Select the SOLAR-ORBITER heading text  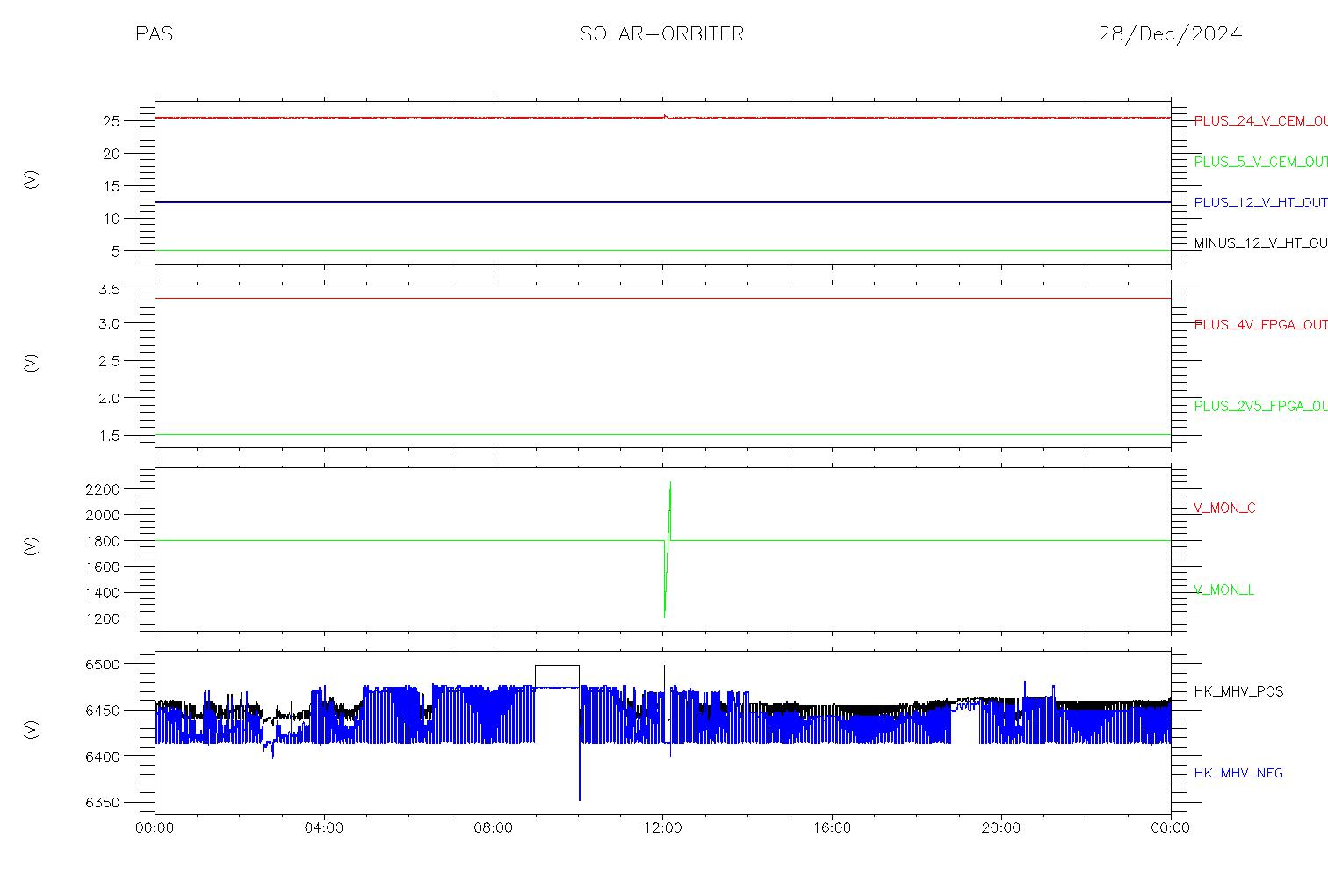[662, 34]
